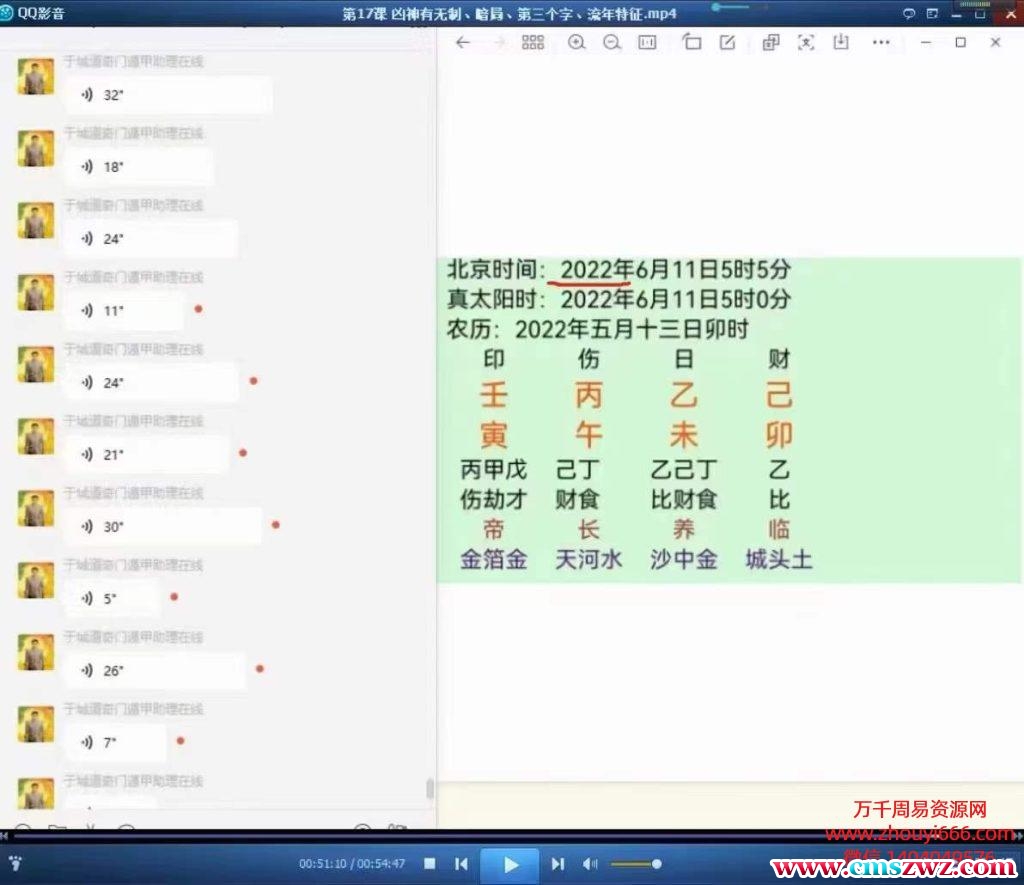Show image at actual 1:1 size

tap(648, 42)
